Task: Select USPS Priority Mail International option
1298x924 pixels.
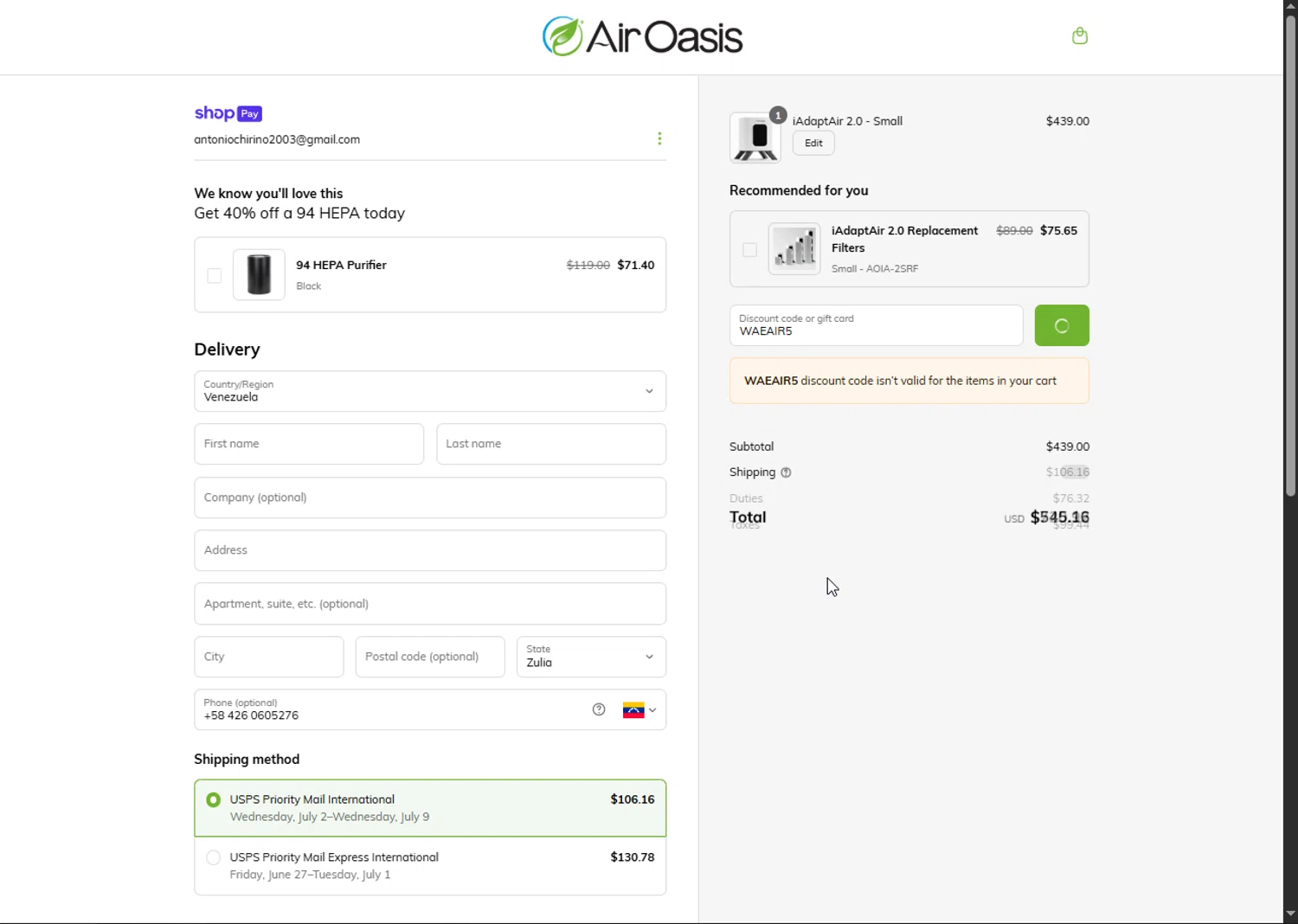Action: (213, 800)
